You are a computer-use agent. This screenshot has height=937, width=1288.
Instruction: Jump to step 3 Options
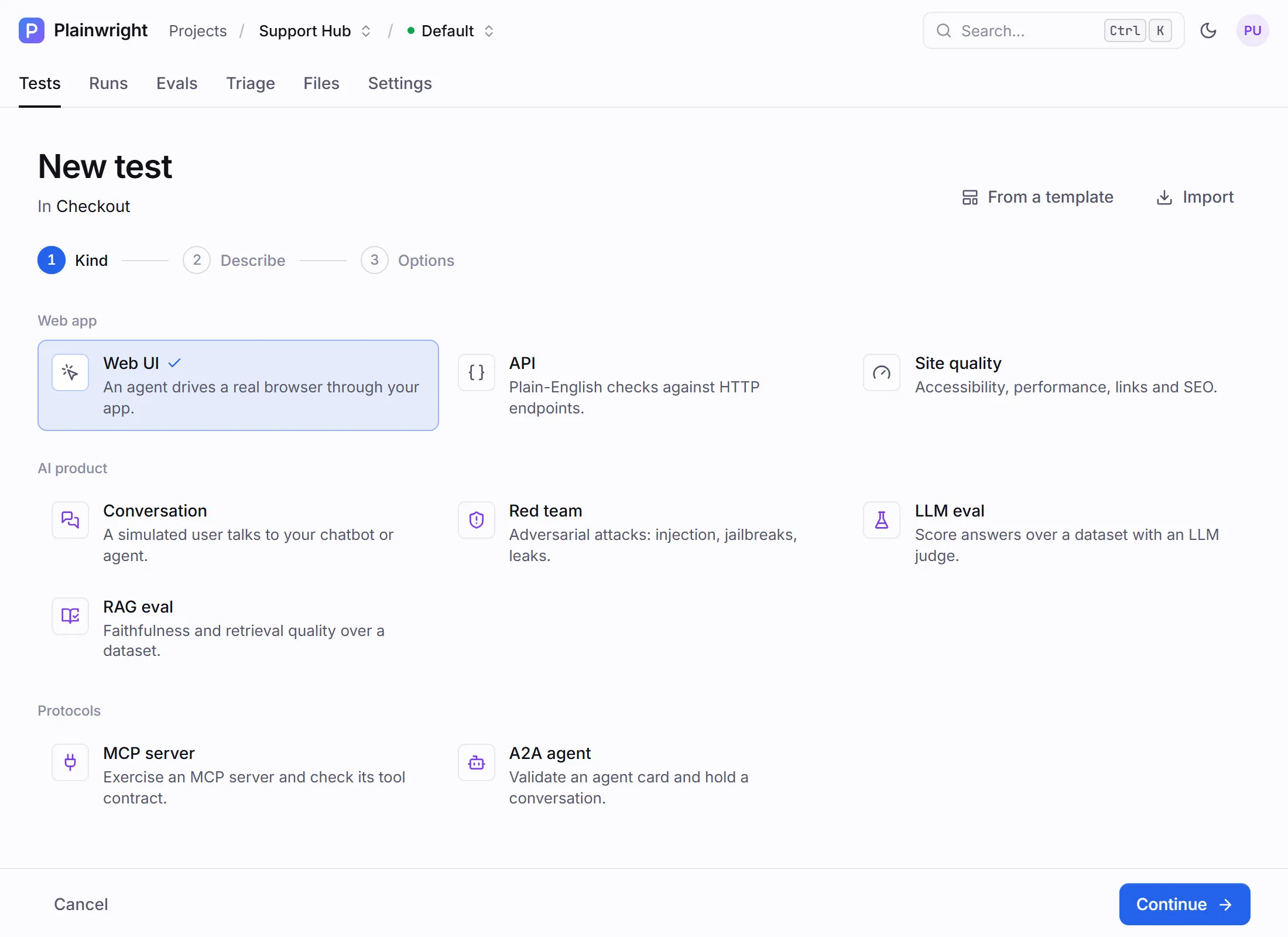pyautogui.click(x=407, y=260)
